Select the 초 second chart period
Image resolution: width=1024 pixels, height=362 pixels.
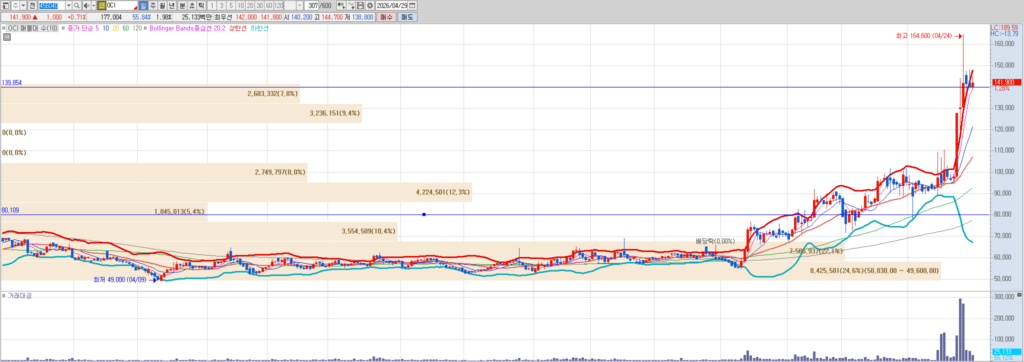[192, 6]
